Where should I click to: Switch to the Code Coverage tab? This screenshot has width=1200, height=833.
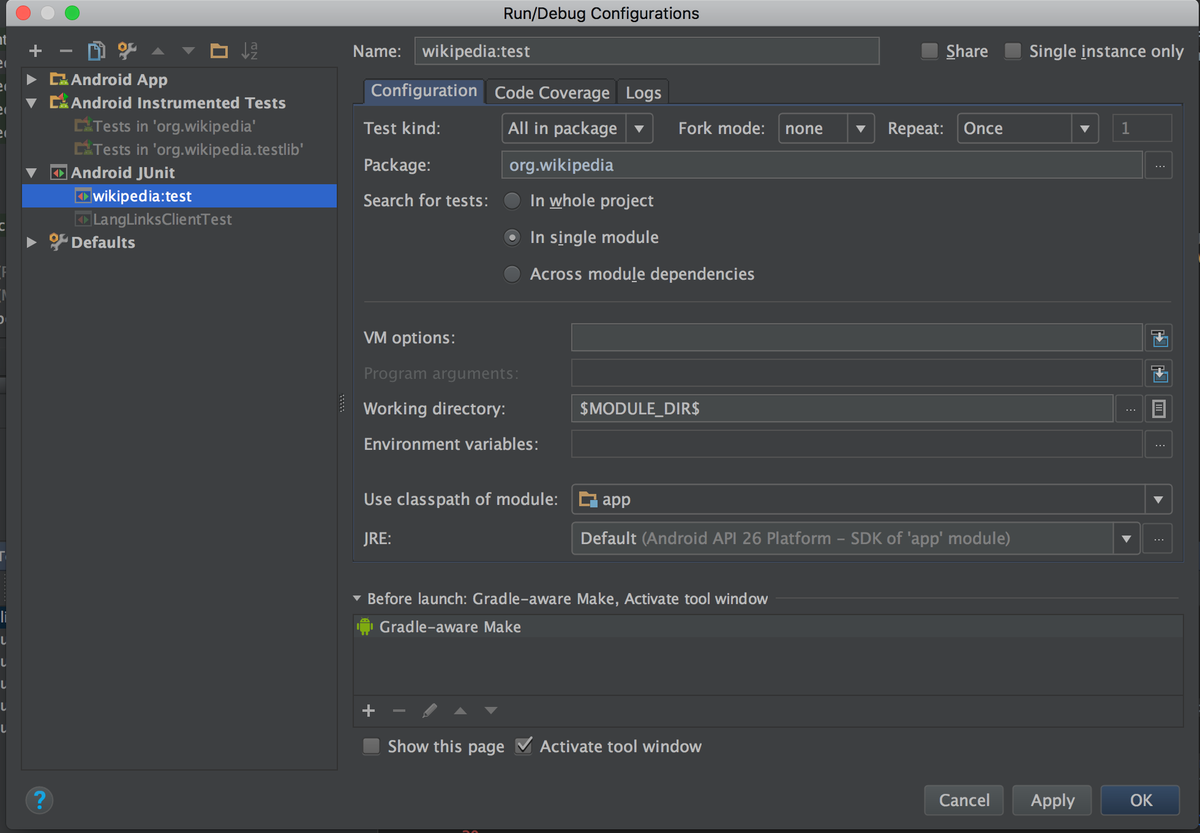click(x=550, y=92)
